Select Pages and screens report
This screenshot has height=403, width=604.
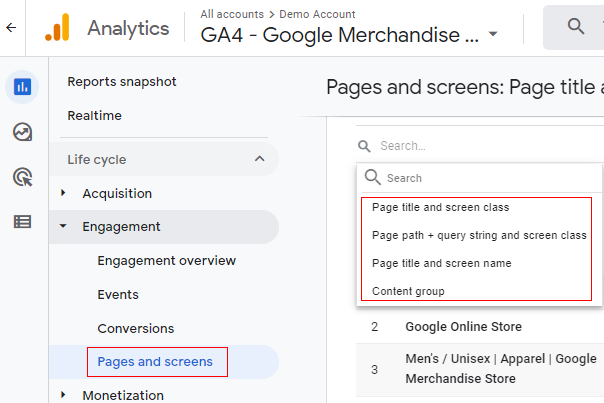tap(155, 362)
